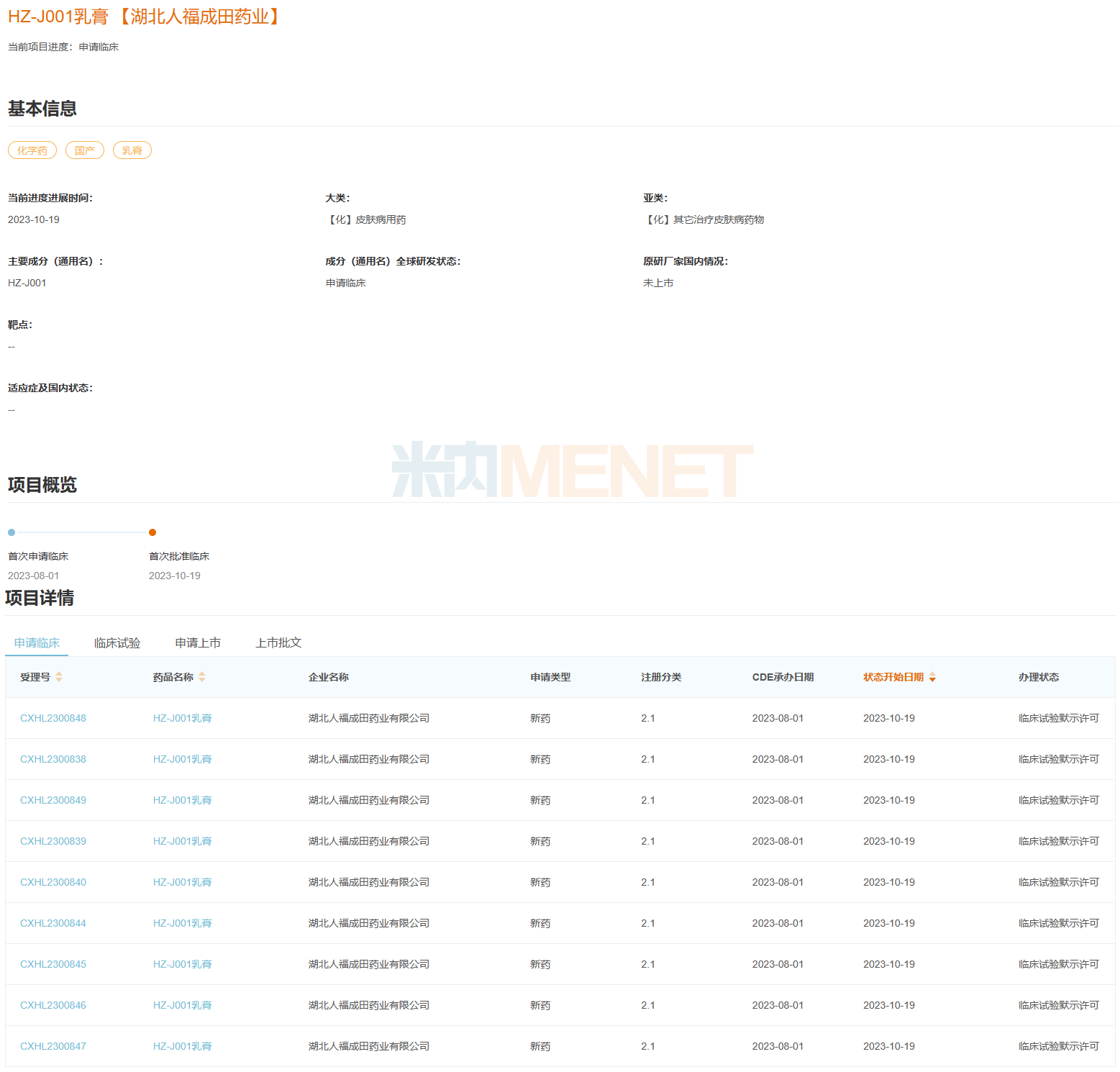Open HZ-J001乳膏 link in CXHL2300846 row
1120x1072 pixels.
[x=183, y=1005]
